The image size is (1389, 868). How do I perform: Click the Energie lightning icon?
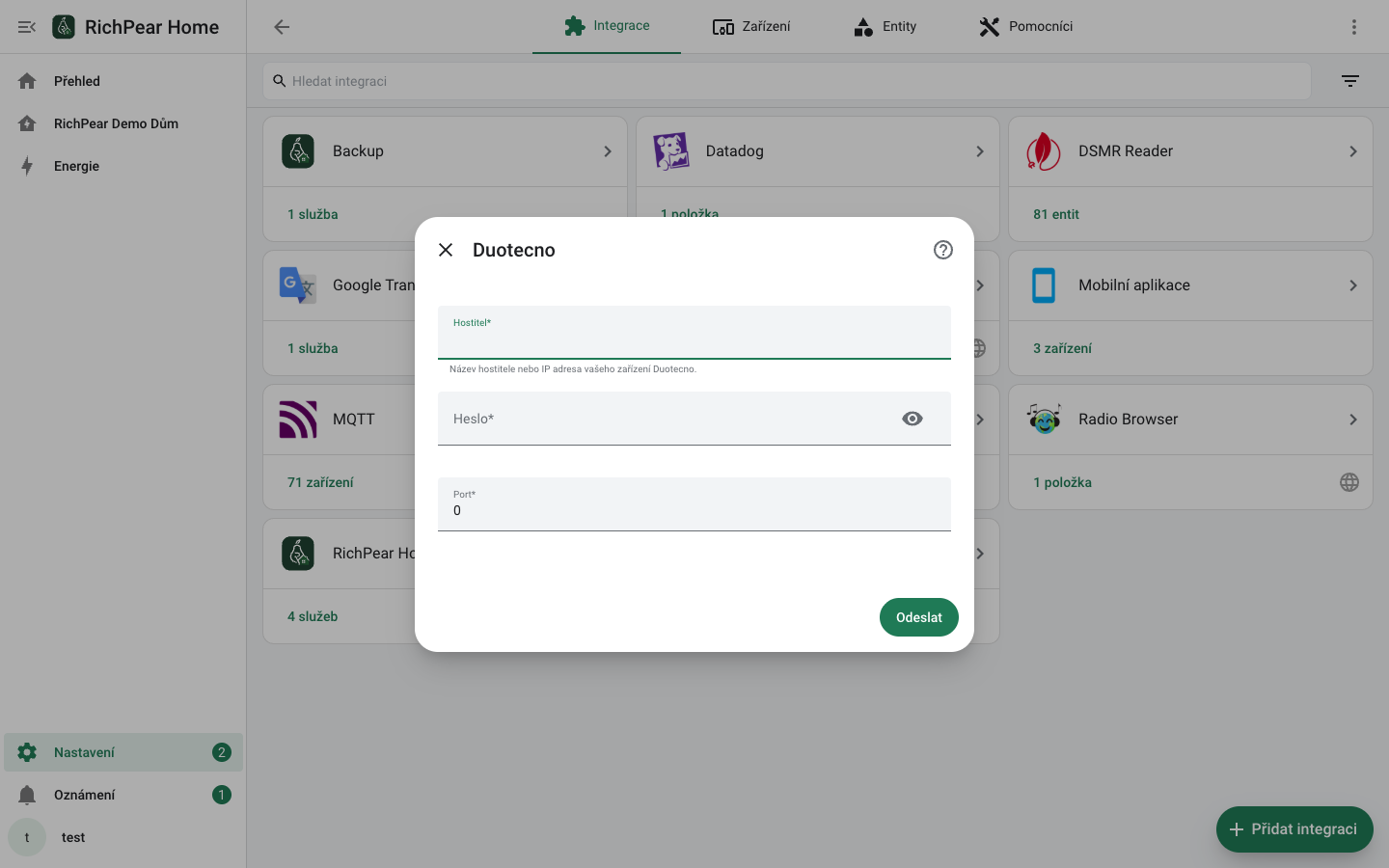(x=27, y=166)
